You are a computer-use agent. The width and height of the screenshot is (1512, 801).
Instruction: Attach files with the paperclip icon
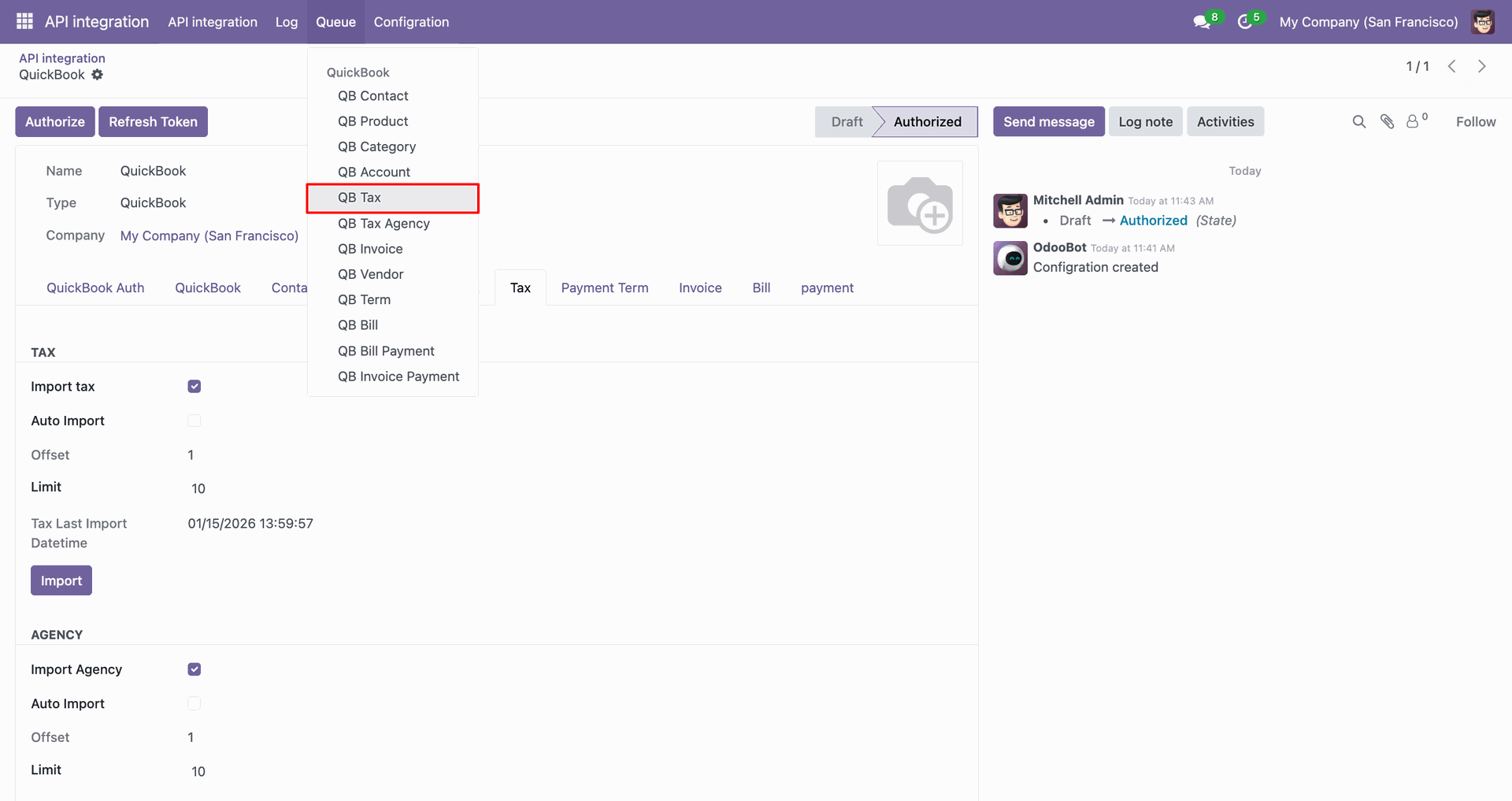click(1387, 121)
